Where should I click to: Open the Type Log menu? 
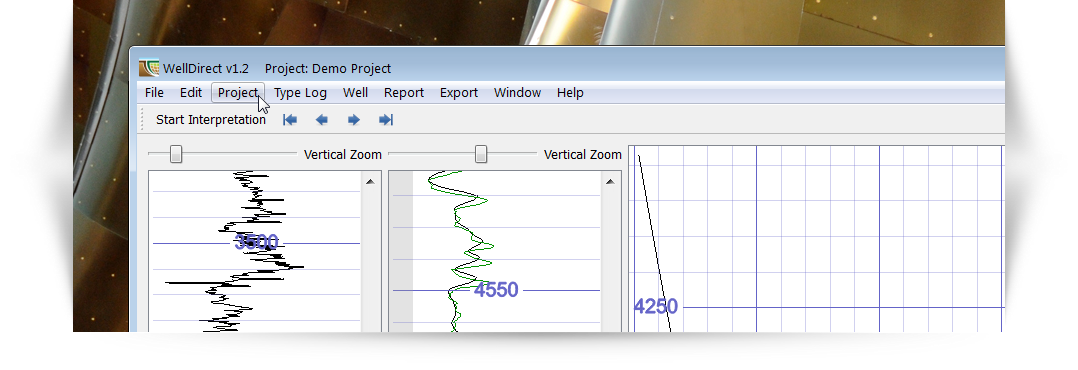pos(300,93)
